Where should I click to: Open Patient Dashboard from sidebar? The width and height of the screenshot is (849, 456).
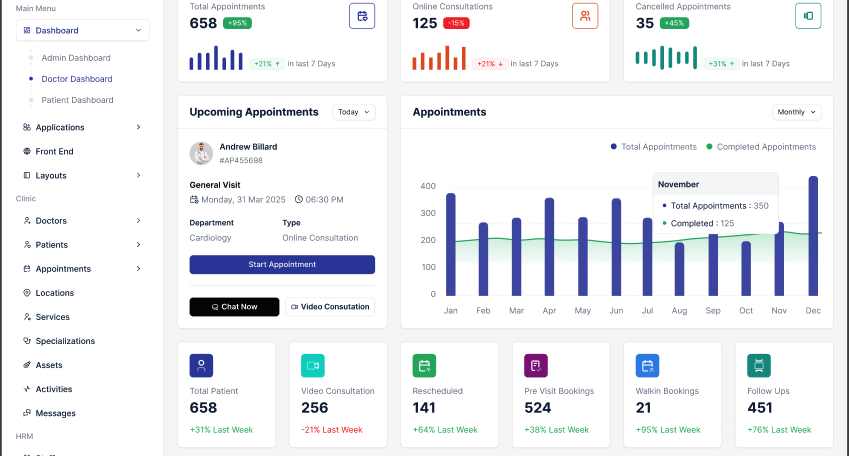point(77,100)
